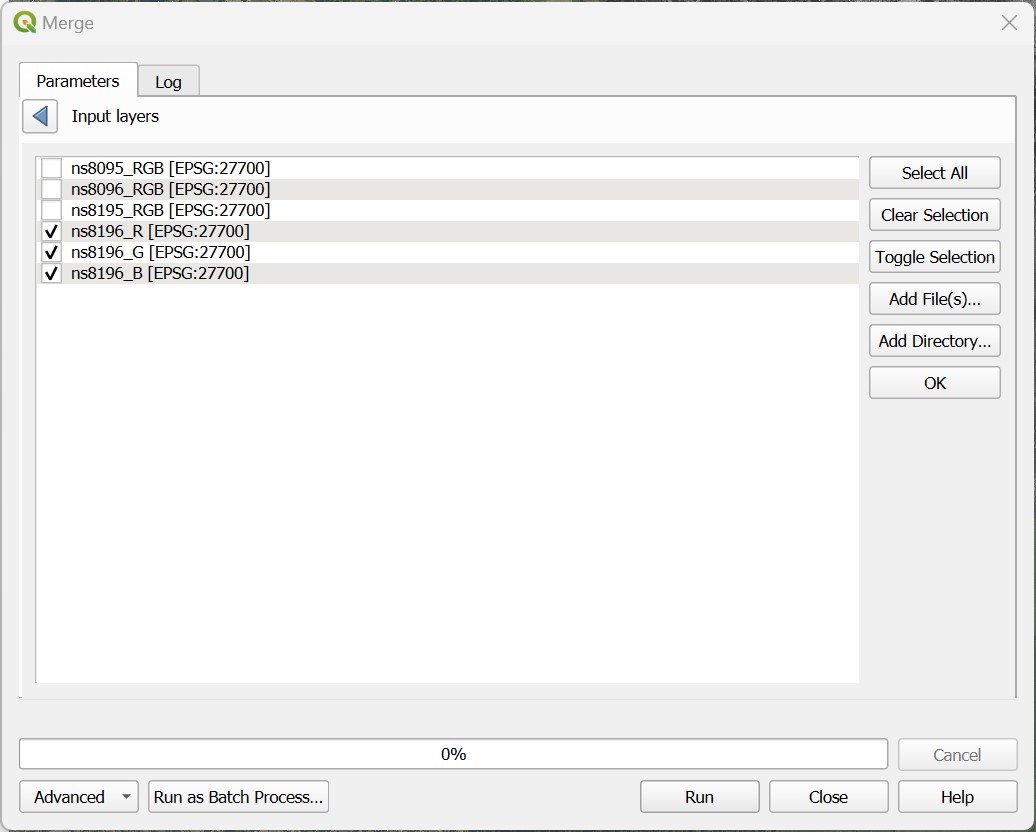The height and width of the screenshot is (832, 1036).
Task: Click the Add Directory... button
Action: 934,341
